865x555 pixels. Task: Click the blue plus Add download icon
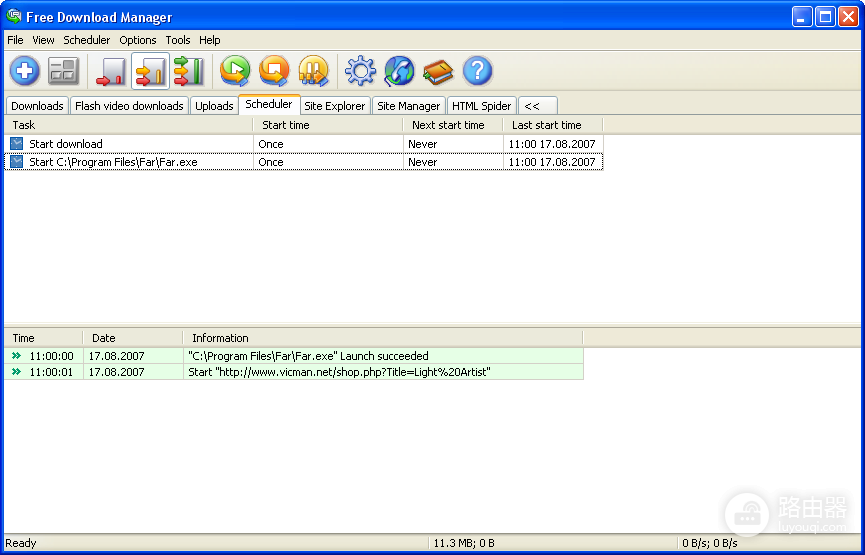[x=24, y=71]
